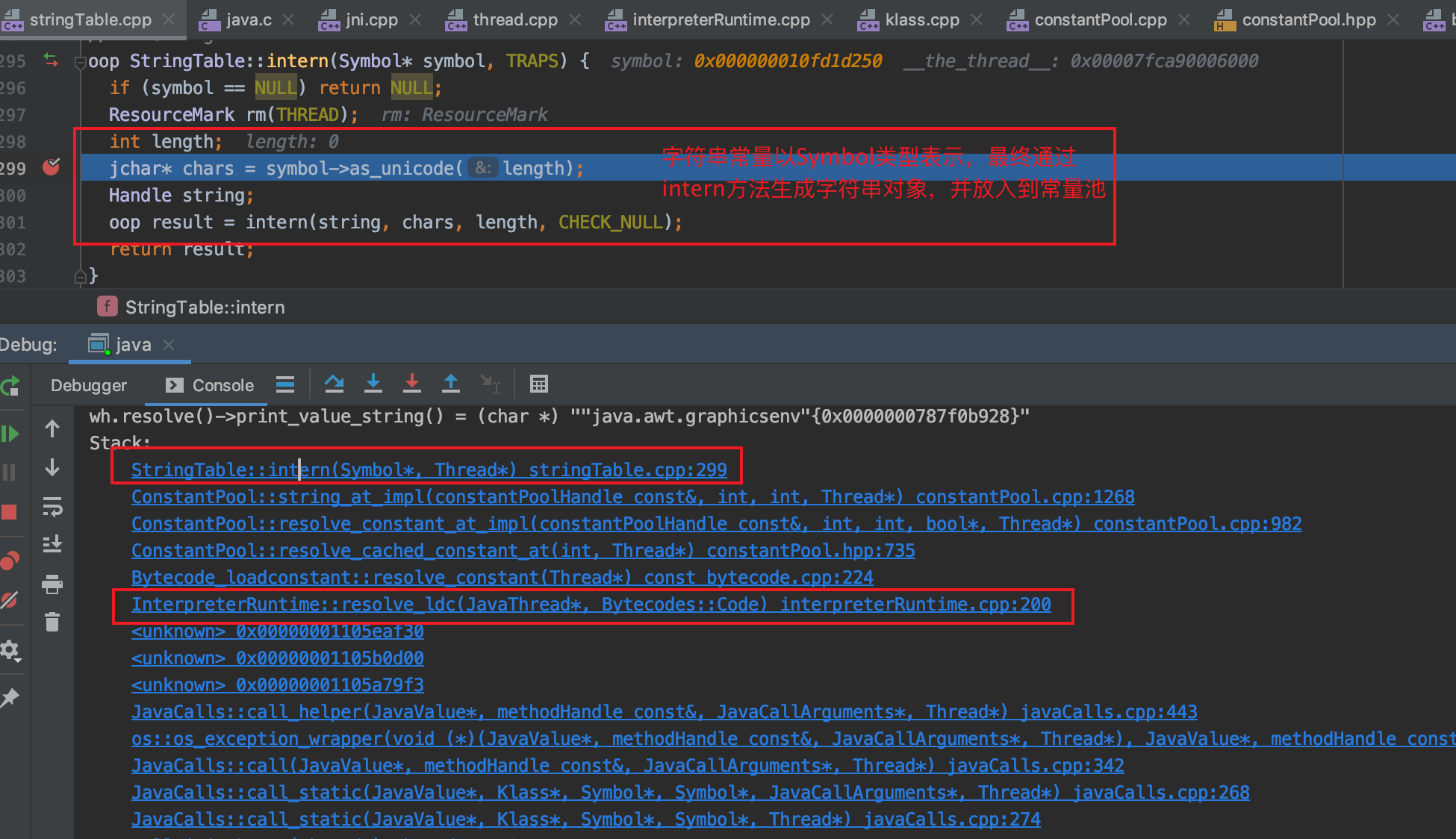The height and width of the screenshot is (839, 1456).
Task: Click the Step Out debugger icon
Action: pyautogui.click(x=450, y=384)
